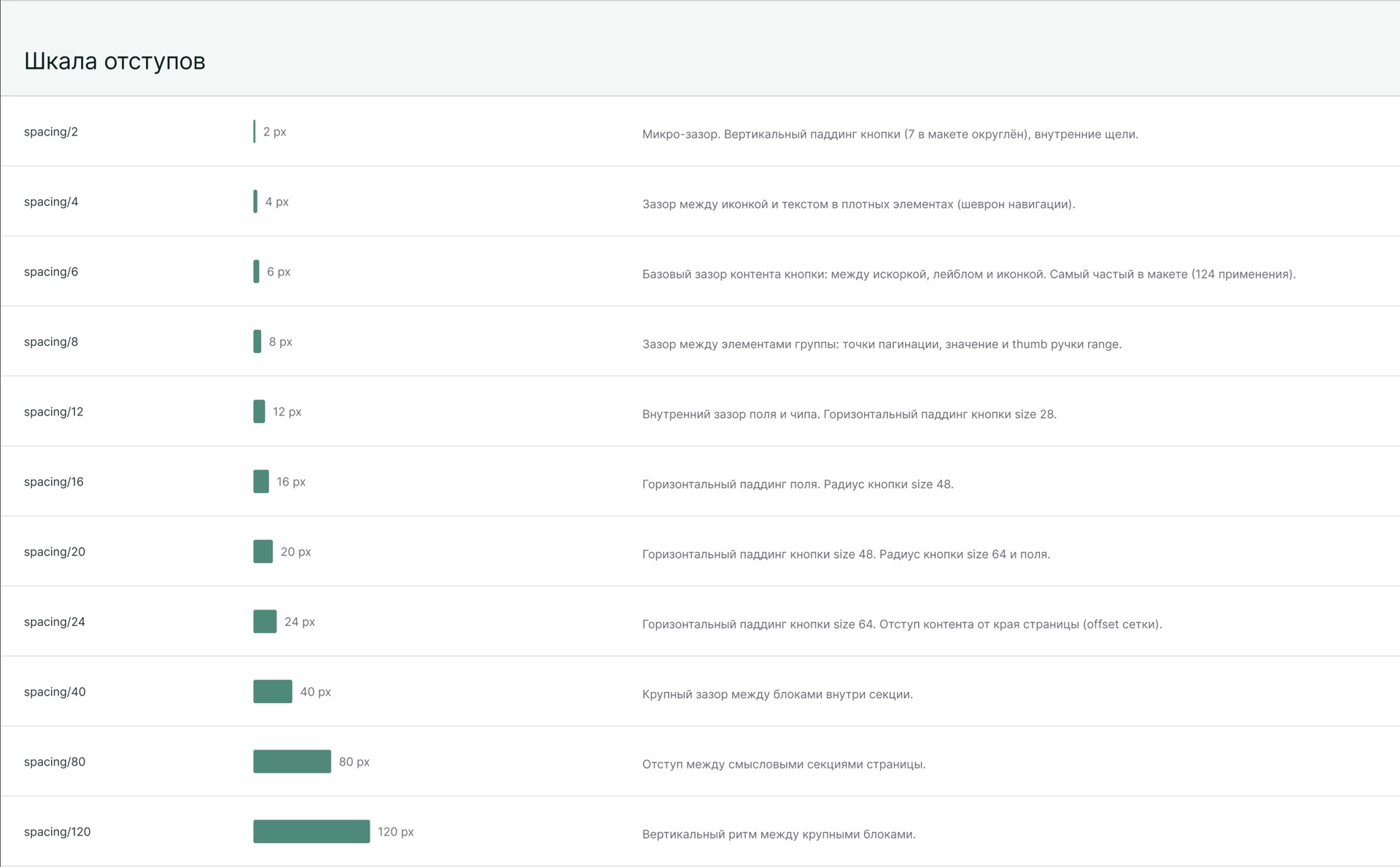Screen dimensions: 1400x867
Task: Select the spacing/16 token name
Action: [x=54, y=482]
